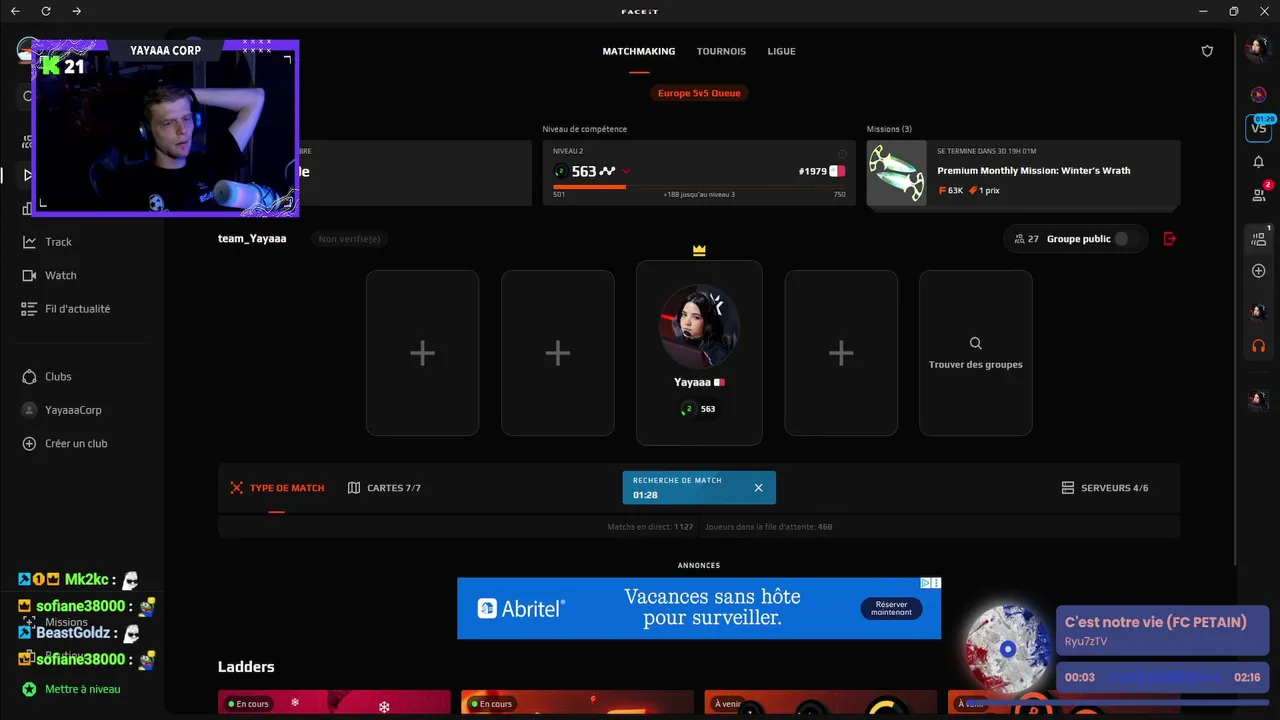The image size is (1280, 720).
Task: Open the Europe 5v5 Queue selector
Action: pyautogui.click(x=699, y=93)
